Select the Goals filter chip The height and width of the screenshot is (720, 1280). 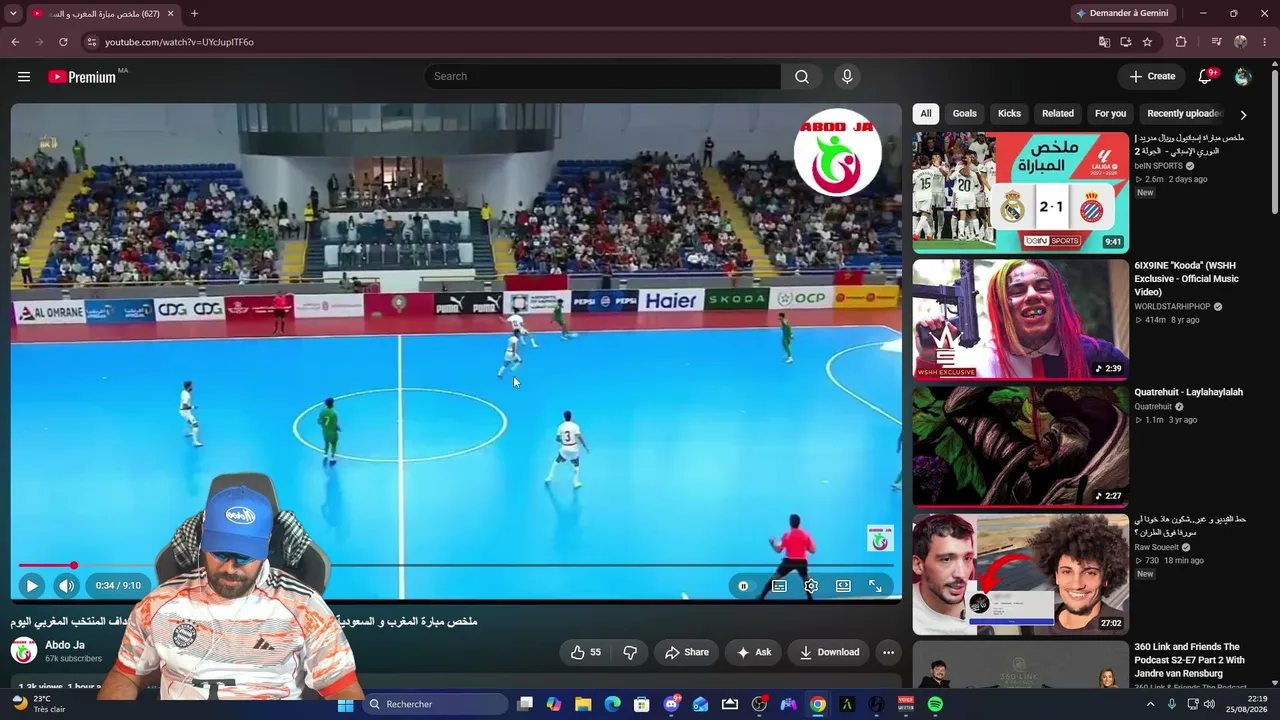click(x=965, y=114)
